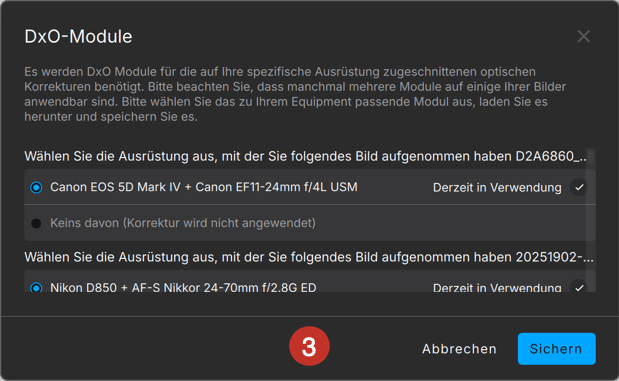This screenshot has width=619, height=381.
Task: Click the checkmark icon in the Canon row
Action: [x=579, y=188]
